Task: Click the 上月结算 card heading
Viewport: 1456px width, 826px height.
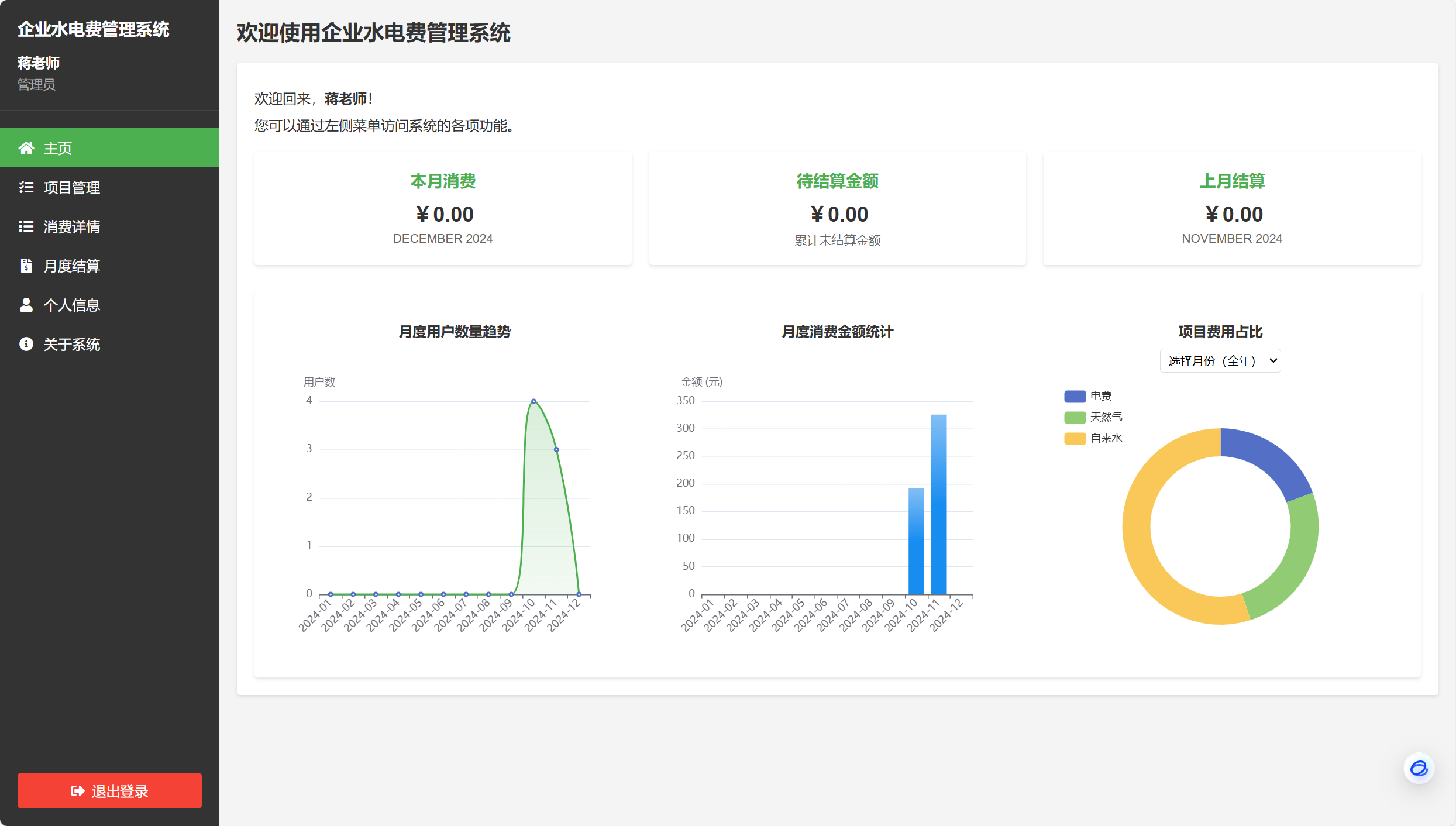Action: click(x=1232, y=181)
